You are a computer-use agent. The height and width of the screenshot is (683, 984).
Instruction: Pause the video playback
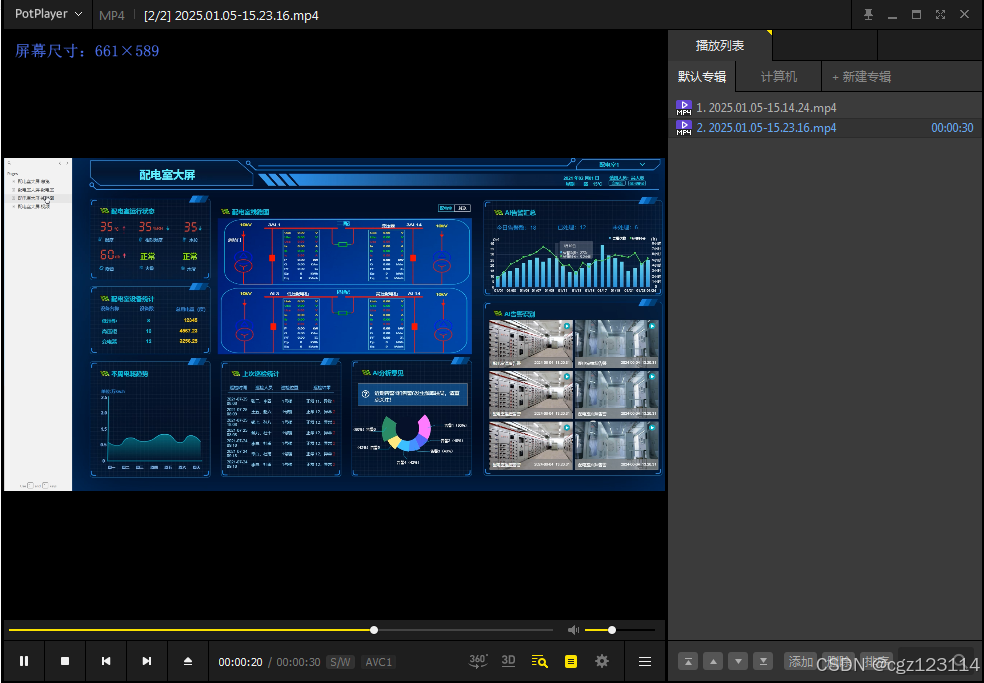click(x=24, y=661)
